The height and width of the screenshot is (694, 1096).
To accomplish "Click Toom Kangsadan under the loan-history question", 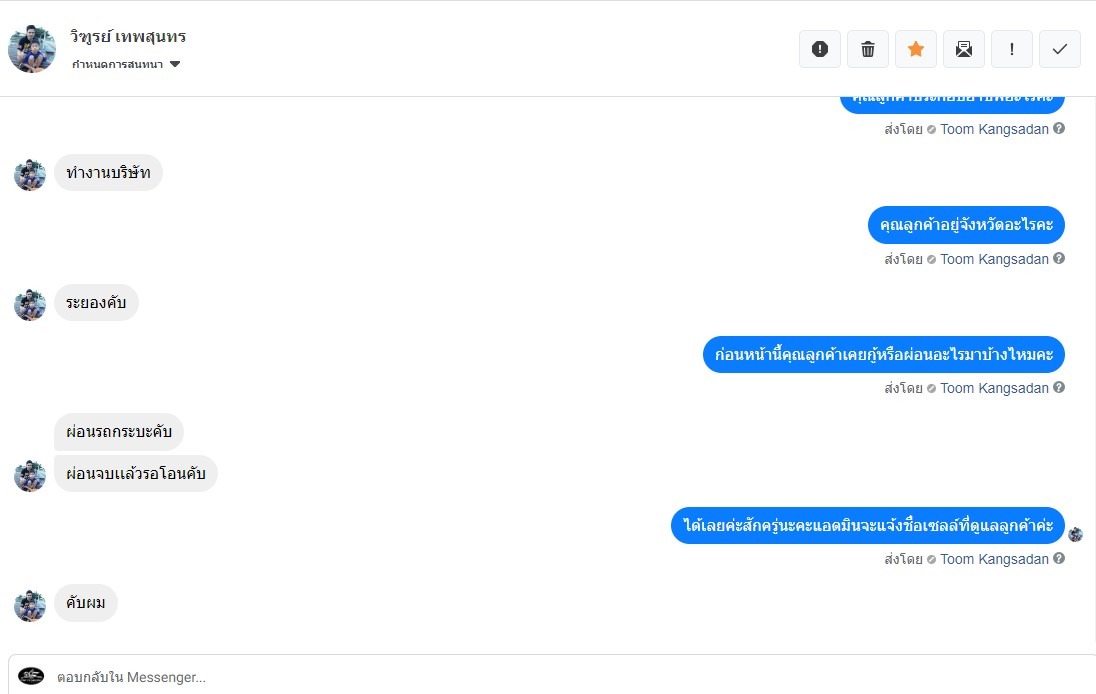I will click(x=994, y=388).
